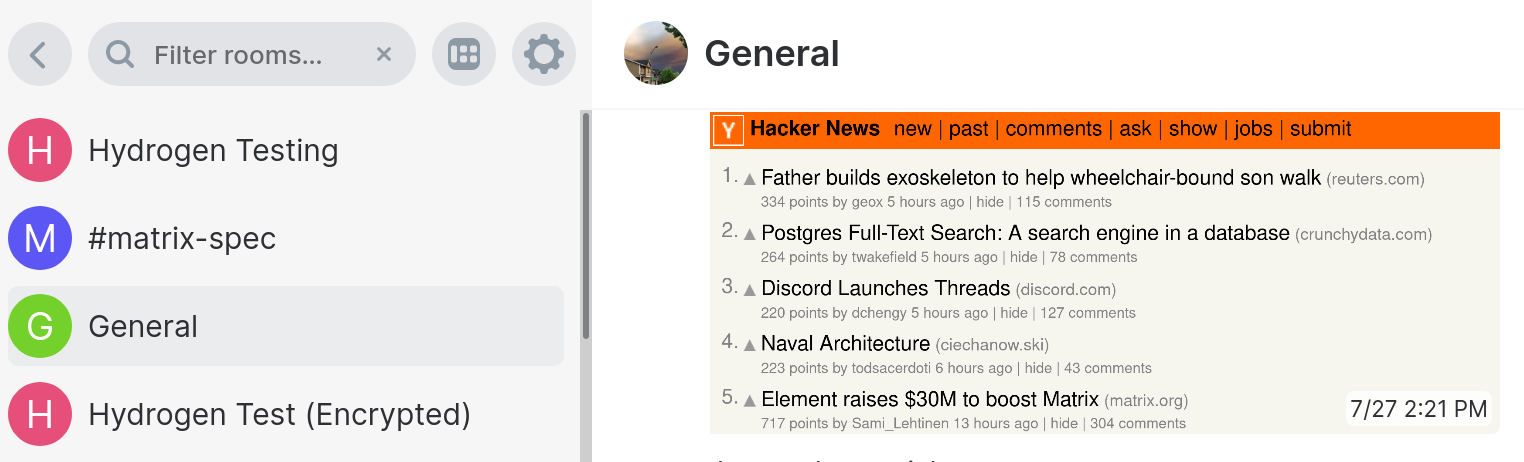Click the Hydrogen Test (Encrypted) avatar
The width and height of the screenshot is (1524, 462).
tap(40, 414)
